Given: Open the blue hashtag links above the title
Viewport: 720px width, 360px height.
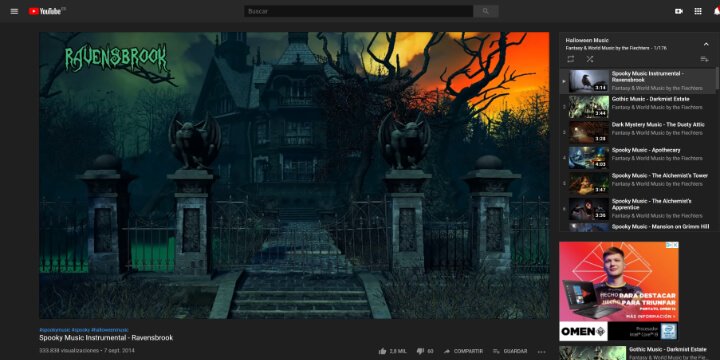Looking at the screenshot, I should pyautogui.click(x=84, y=330).
